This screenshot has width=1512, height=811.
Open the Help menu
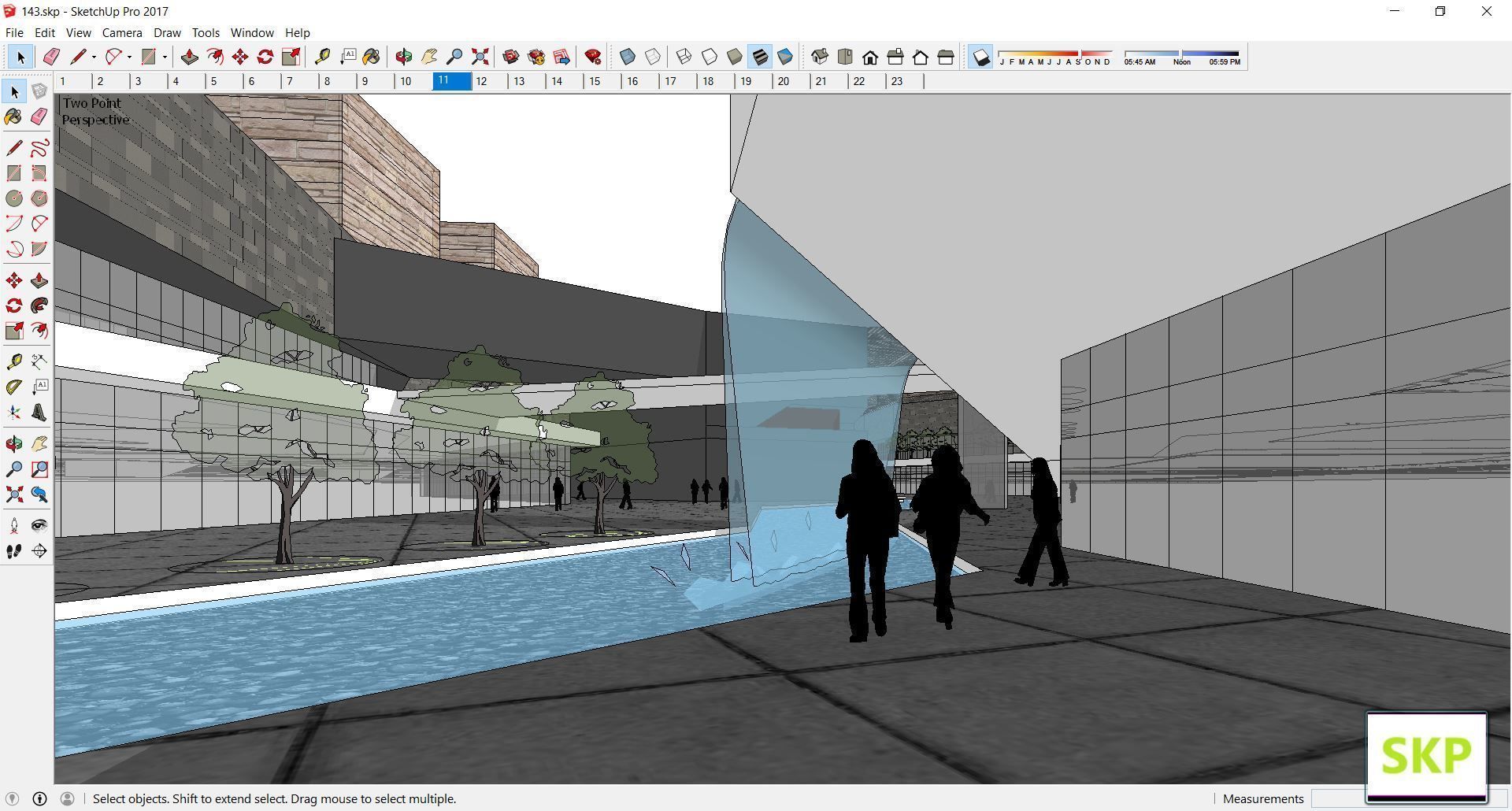[297, 33]
